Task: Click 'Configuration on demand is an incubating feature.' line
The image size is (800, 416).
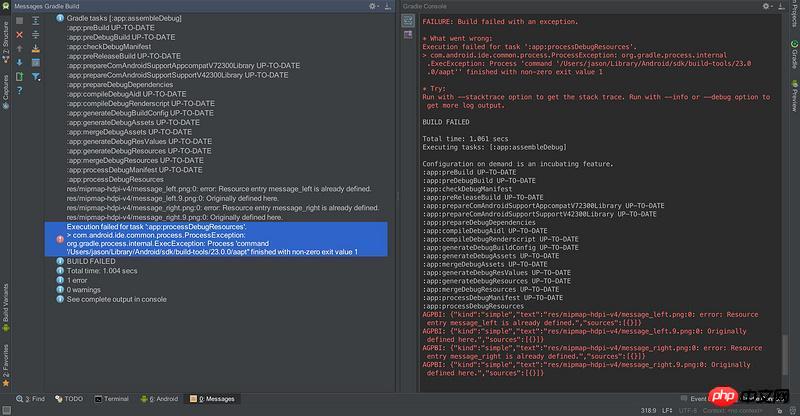Action: click(x=518, y=164)
